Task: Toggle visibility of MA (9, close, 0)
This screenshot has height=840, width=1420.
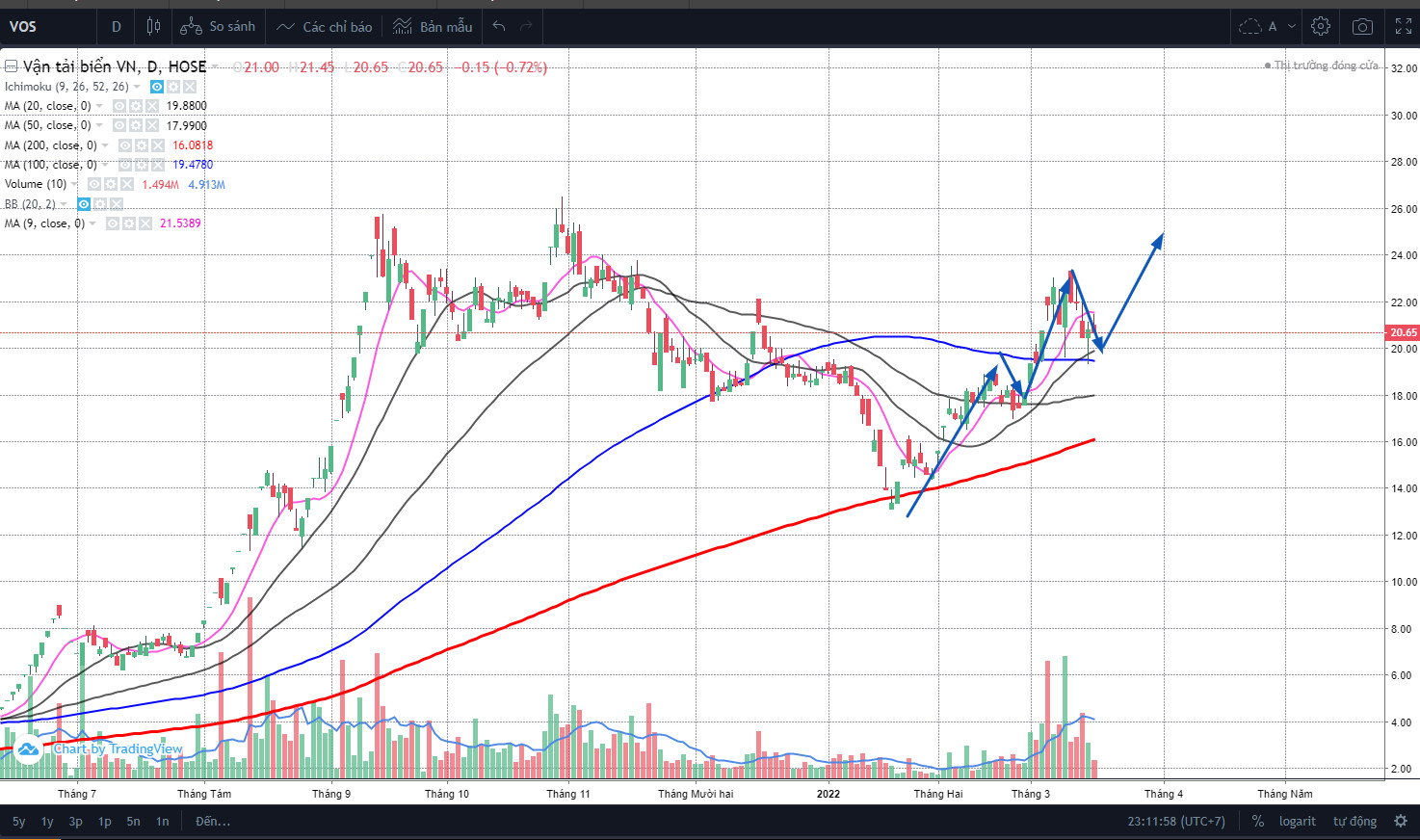Action: point(113,223)
